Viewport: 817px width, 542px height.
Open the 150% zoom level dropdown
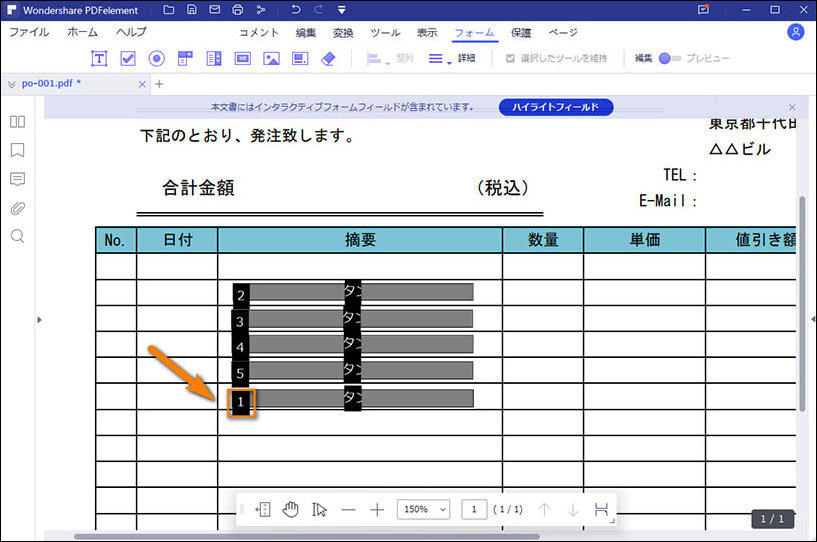[x=423, y=509]
